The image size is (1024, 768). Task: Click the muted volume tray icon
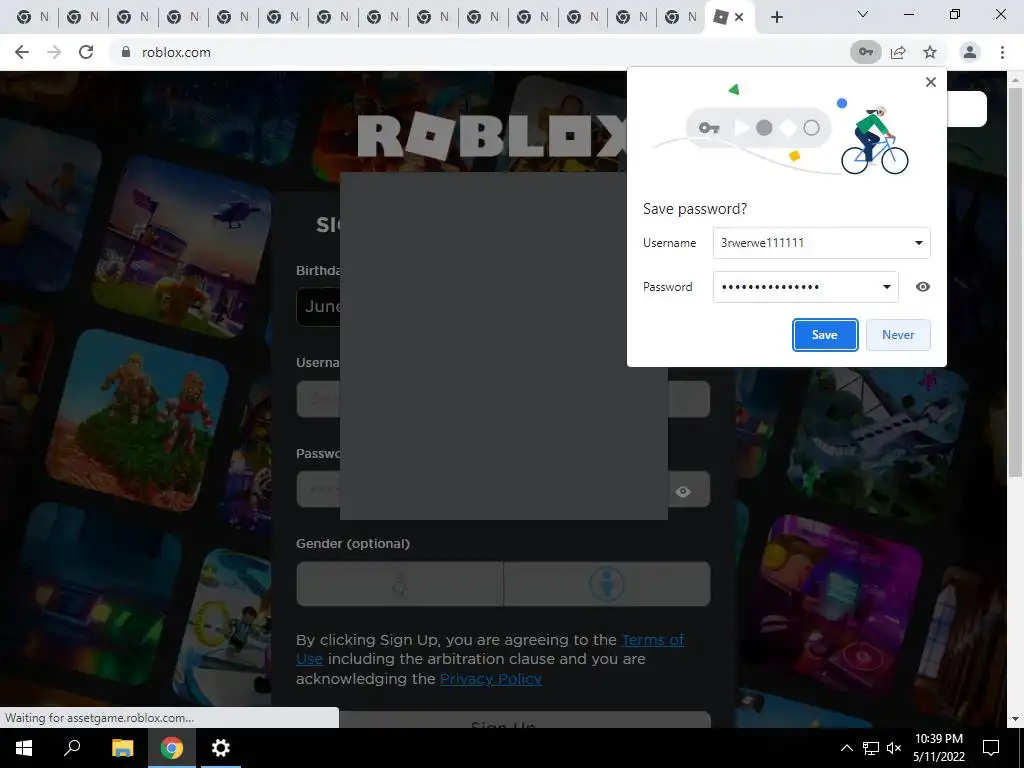894,748
